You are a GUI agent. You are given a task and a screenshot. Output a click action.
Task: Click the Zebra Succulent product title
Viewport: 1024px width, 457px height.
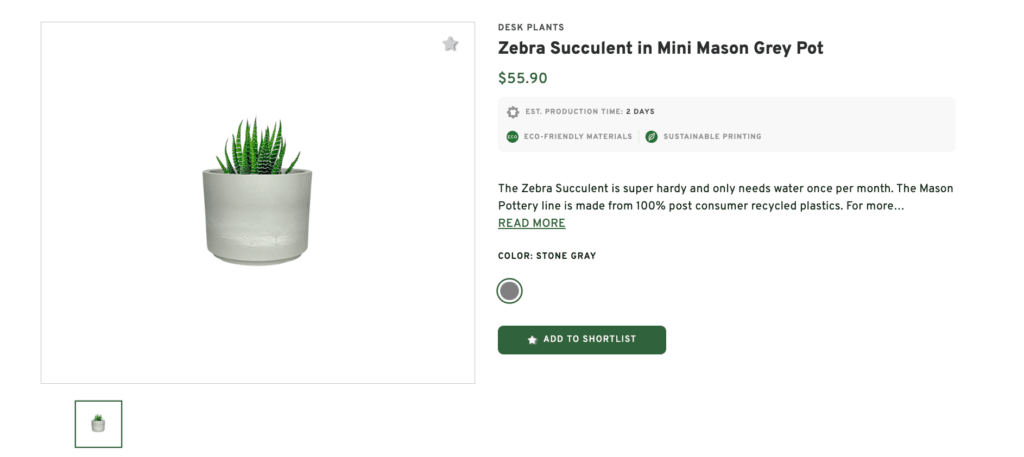click(660, 48)
